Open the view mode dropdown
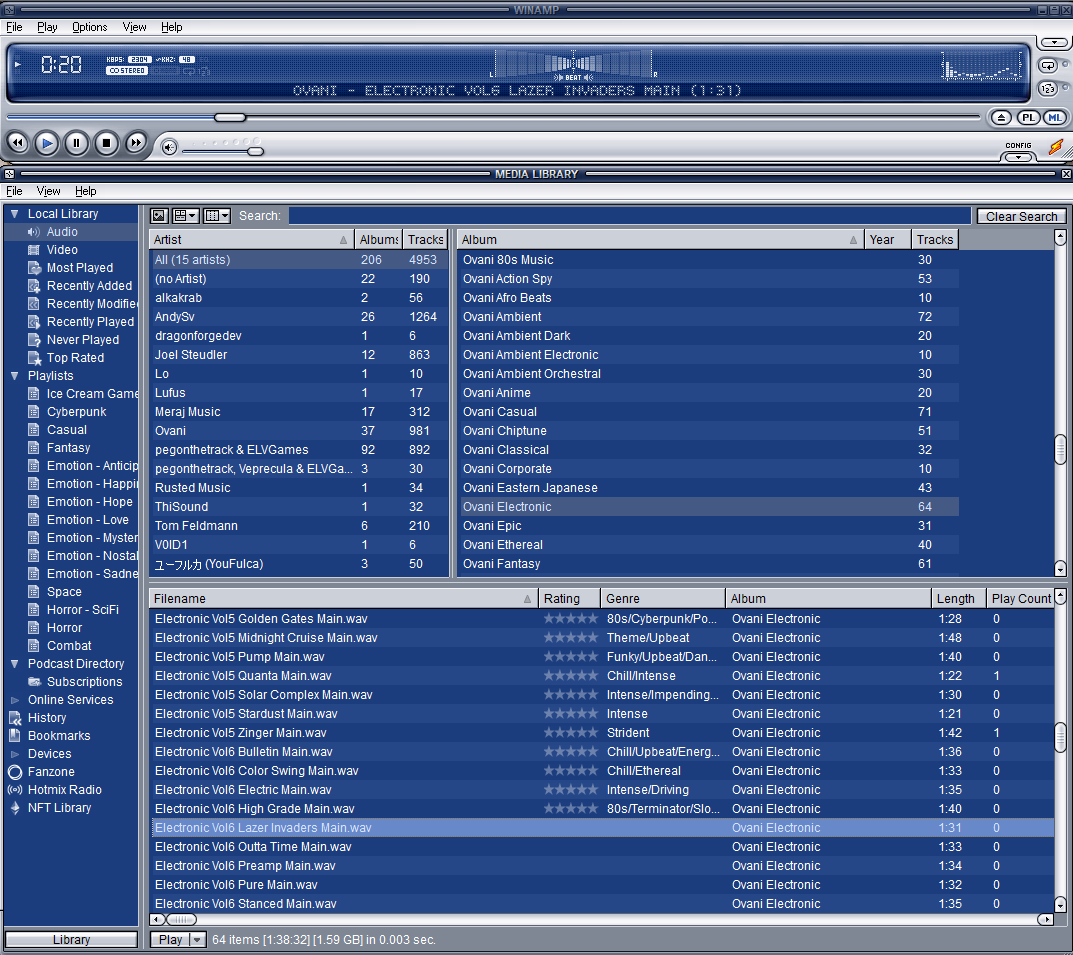 tap(185, 216)
